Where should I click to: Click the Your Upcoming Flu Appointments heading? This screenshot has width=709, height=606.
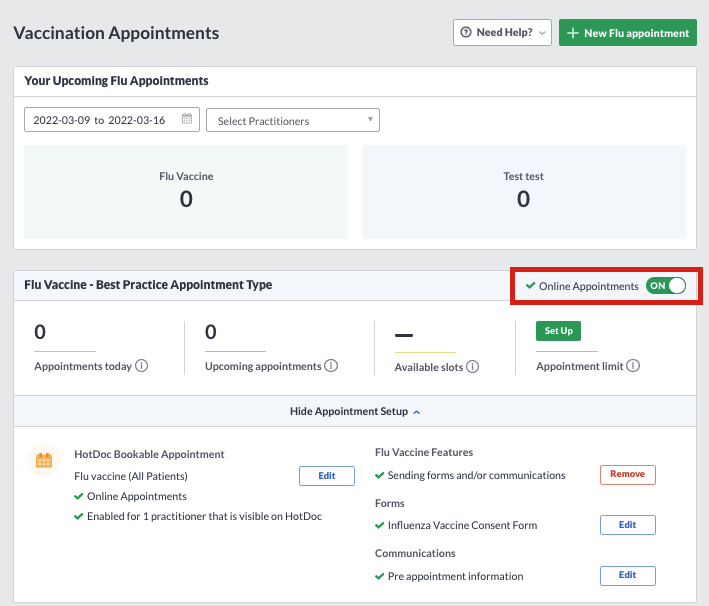(x=116, y=80)
